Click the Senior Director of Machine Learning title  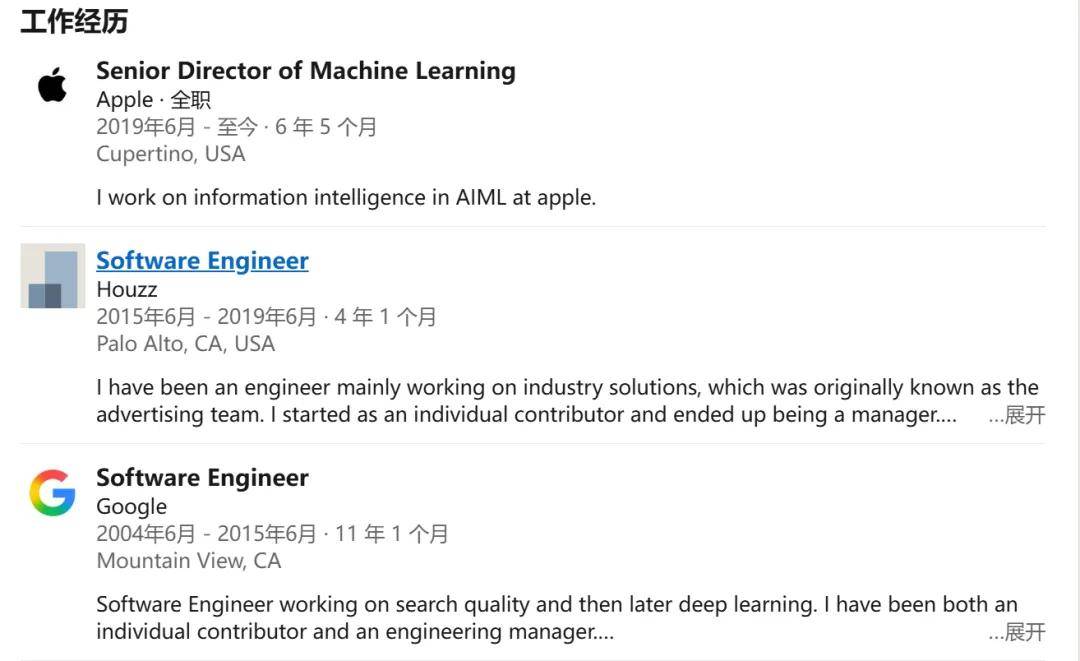(306, 71)
